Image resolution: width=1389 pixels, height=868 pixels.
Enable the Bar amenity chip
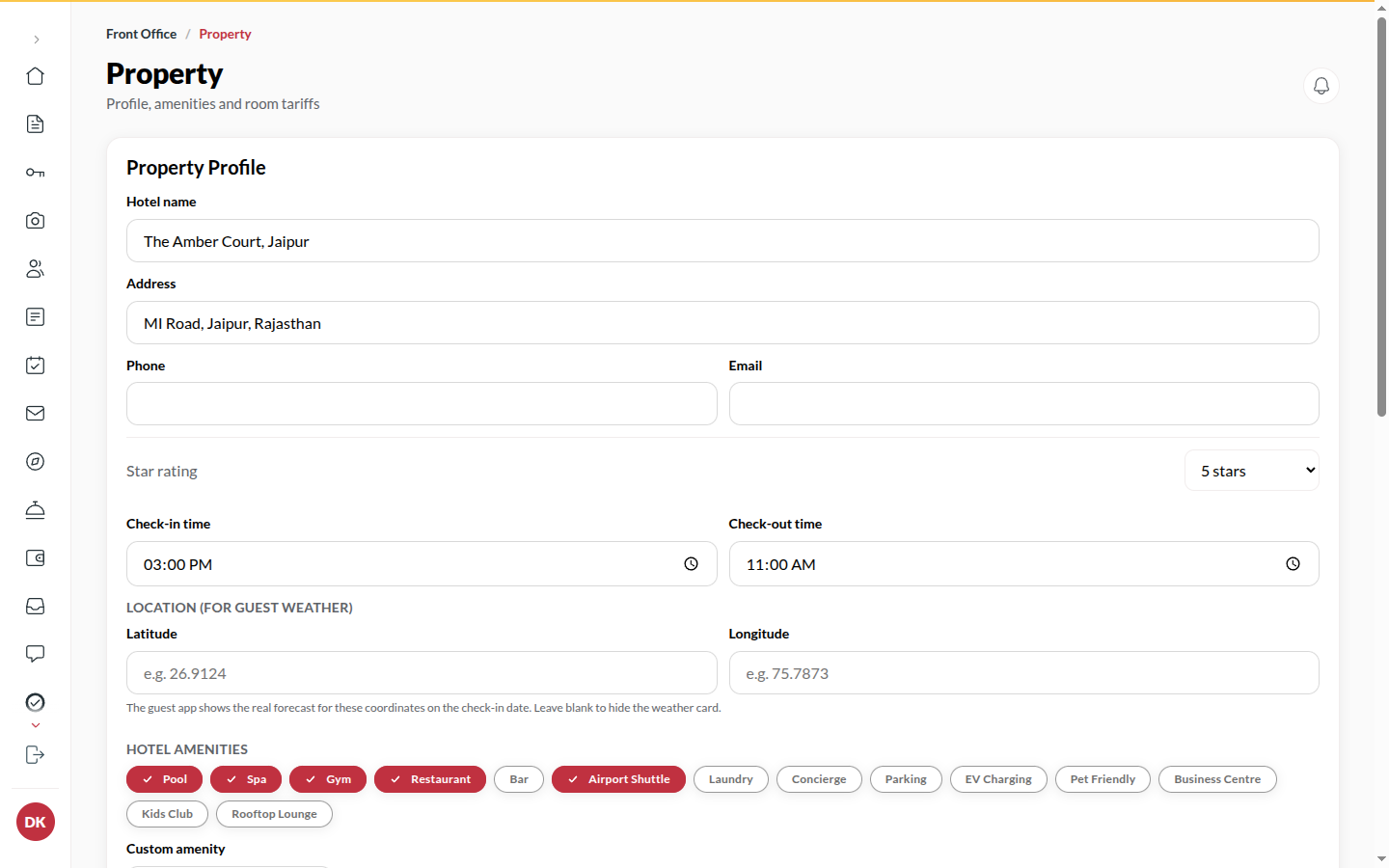click(519, 779)
